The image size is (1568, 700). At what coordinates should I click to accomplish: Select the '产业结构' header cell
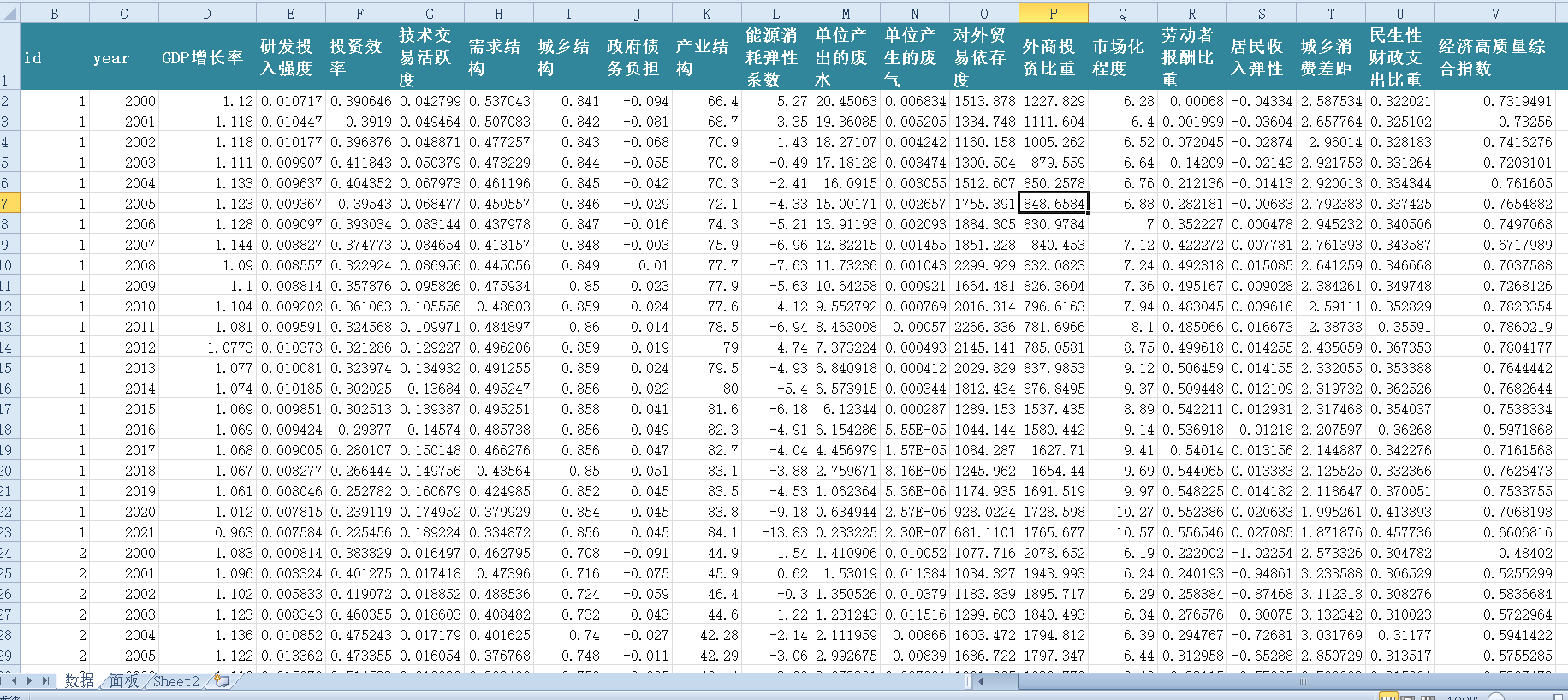707,56
